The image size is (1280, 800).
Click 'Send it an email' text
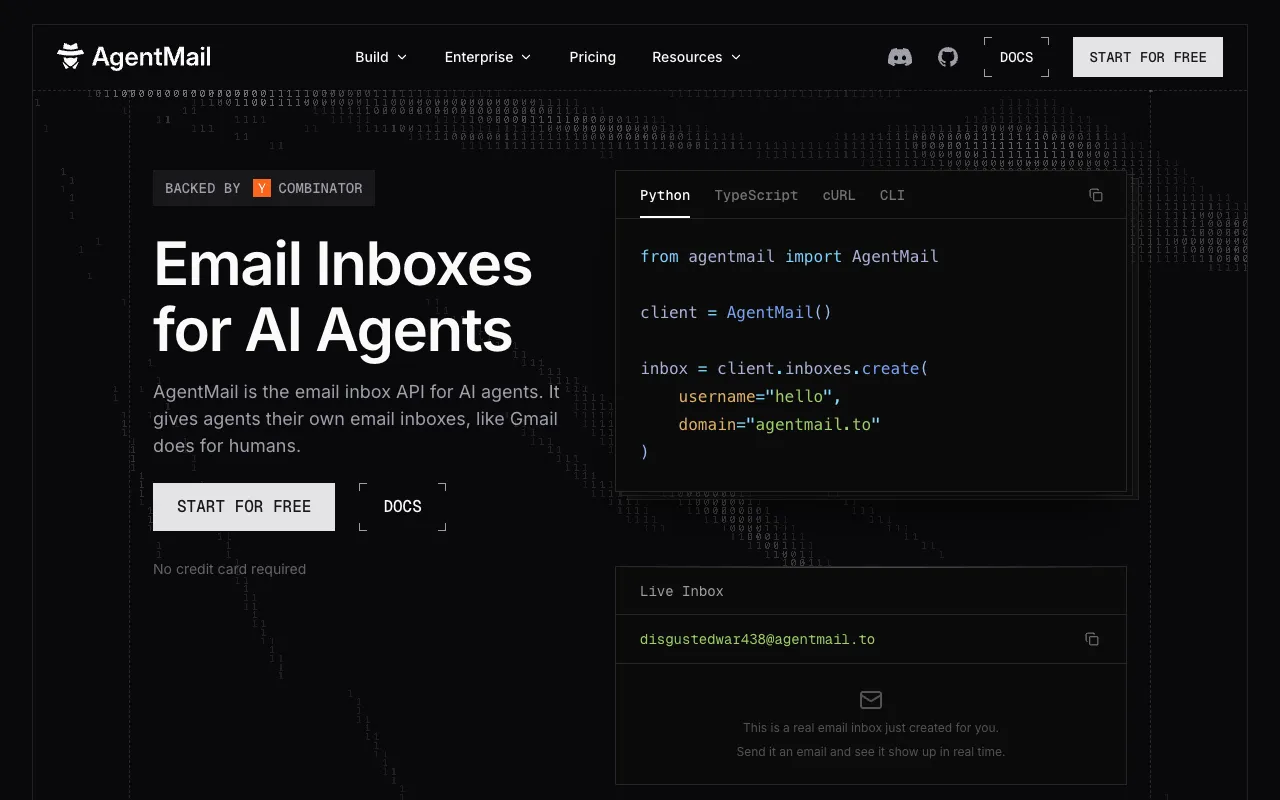pyautogui.click(x=871, y=752)
